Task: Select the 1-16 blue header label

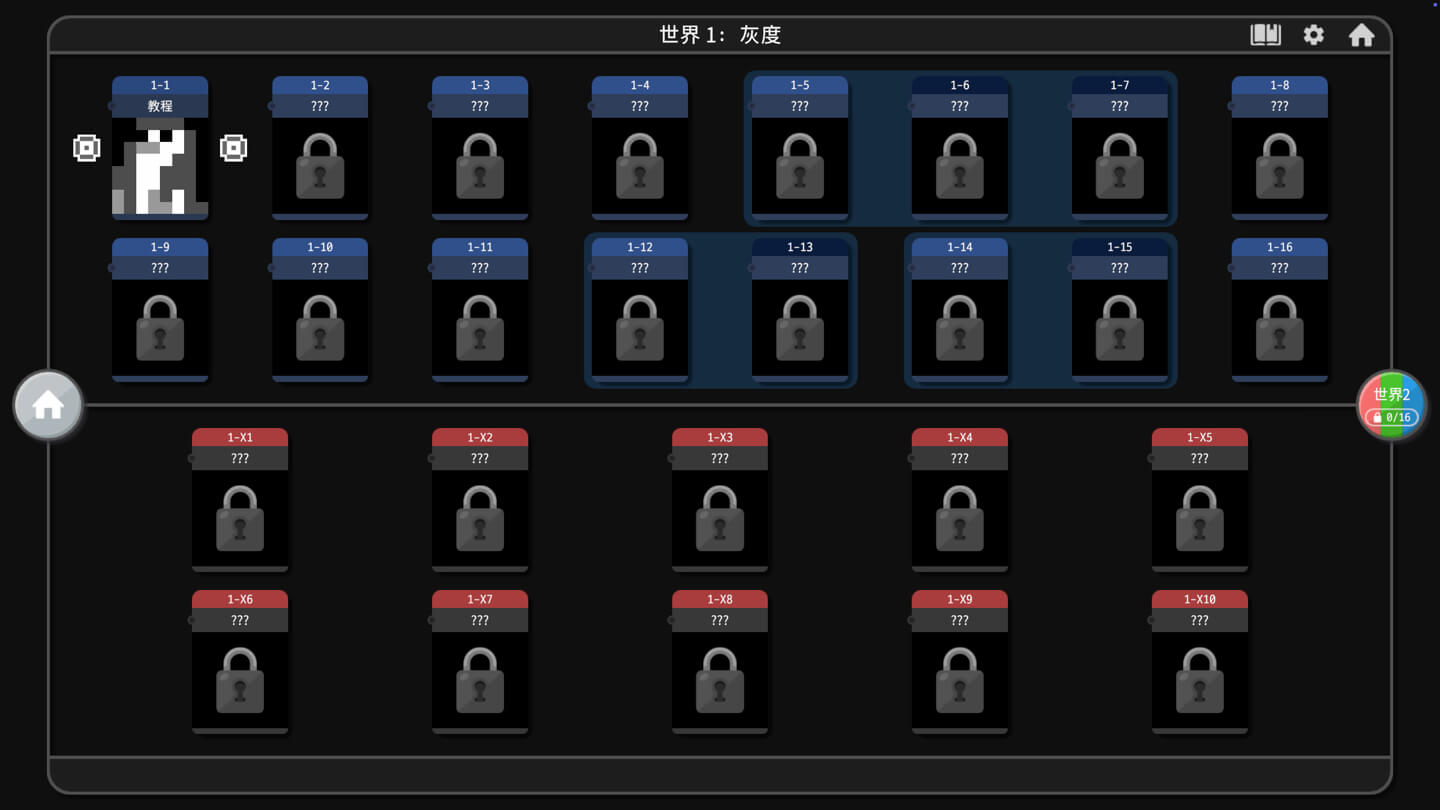Action: (x=1280, y=247)
